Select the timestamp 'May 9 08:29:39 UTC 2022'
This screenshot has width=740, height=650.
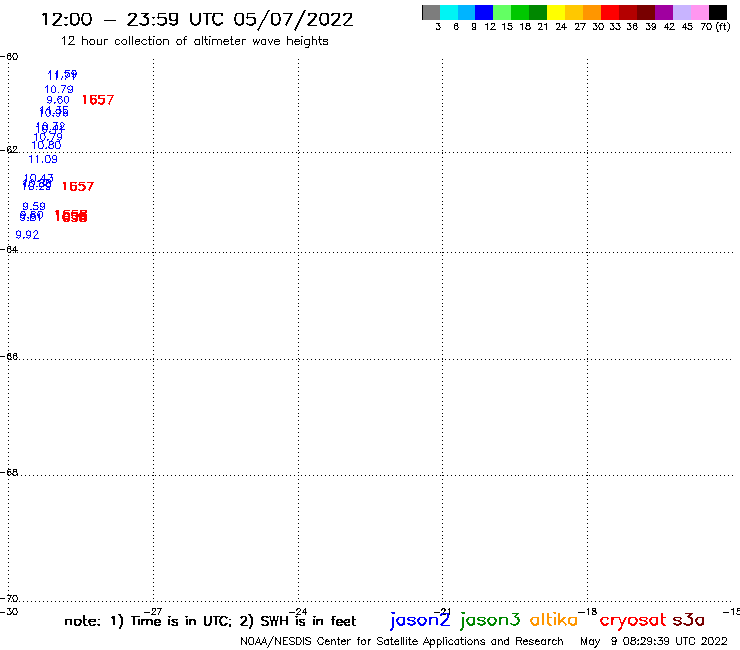654,642
